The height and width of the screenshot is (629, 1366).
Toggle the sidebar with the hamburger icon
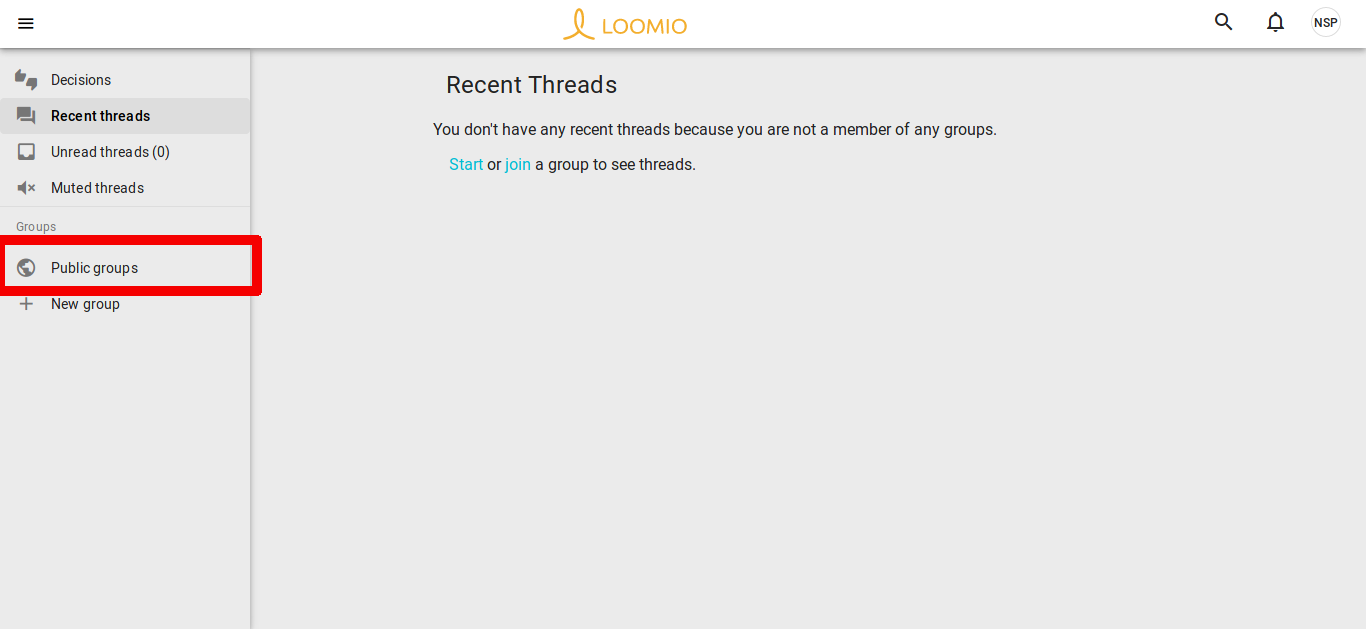pyautogui.click(x=26, y=23)
